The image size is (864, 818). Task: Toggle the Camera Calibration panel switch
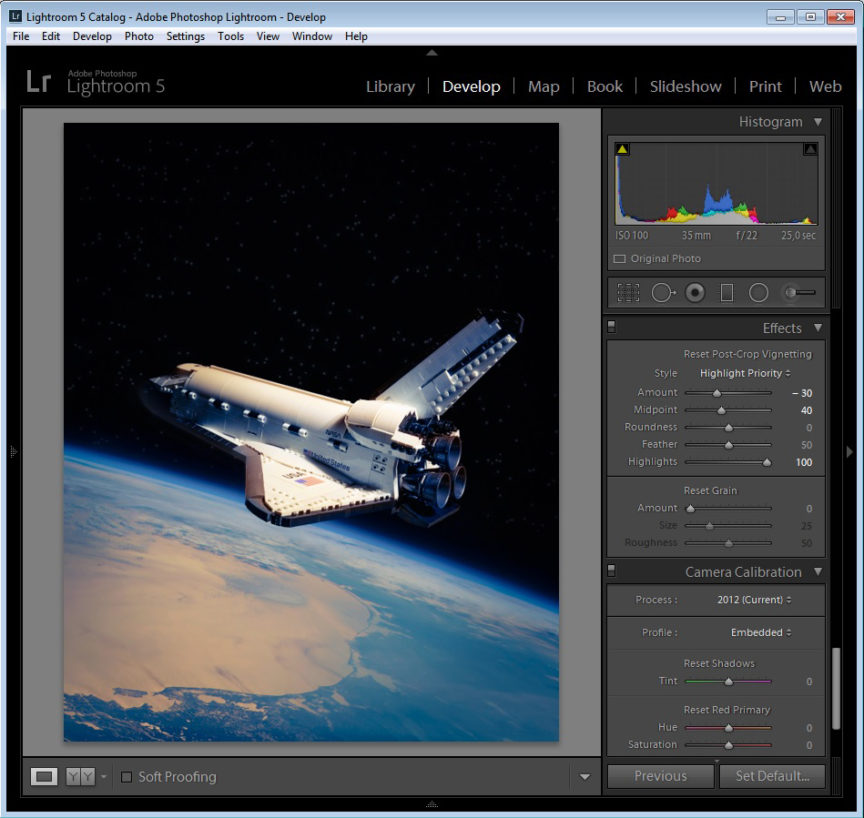click(x=612, y=571)
